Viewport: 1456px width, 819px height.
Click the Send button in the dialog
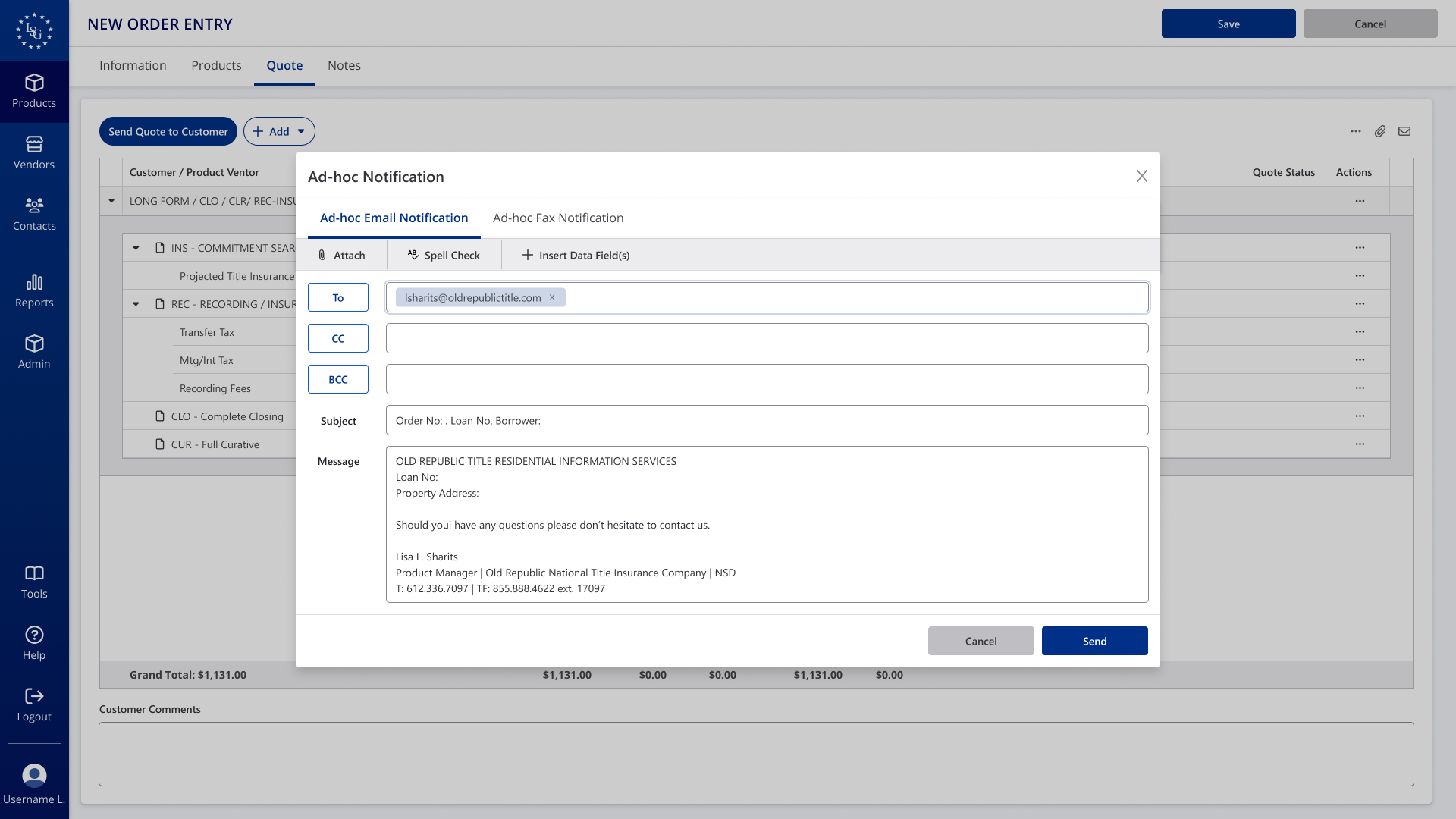[1094, 641]
